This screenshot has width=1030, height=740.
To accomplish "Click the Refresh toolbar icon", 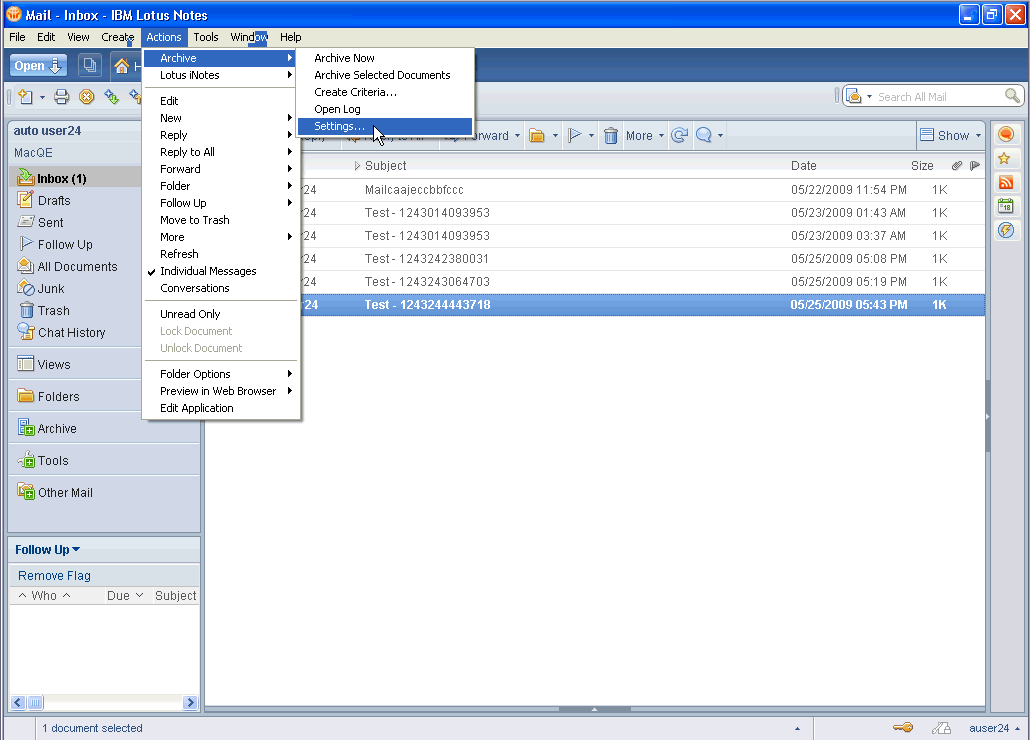I will coord(112,97).
